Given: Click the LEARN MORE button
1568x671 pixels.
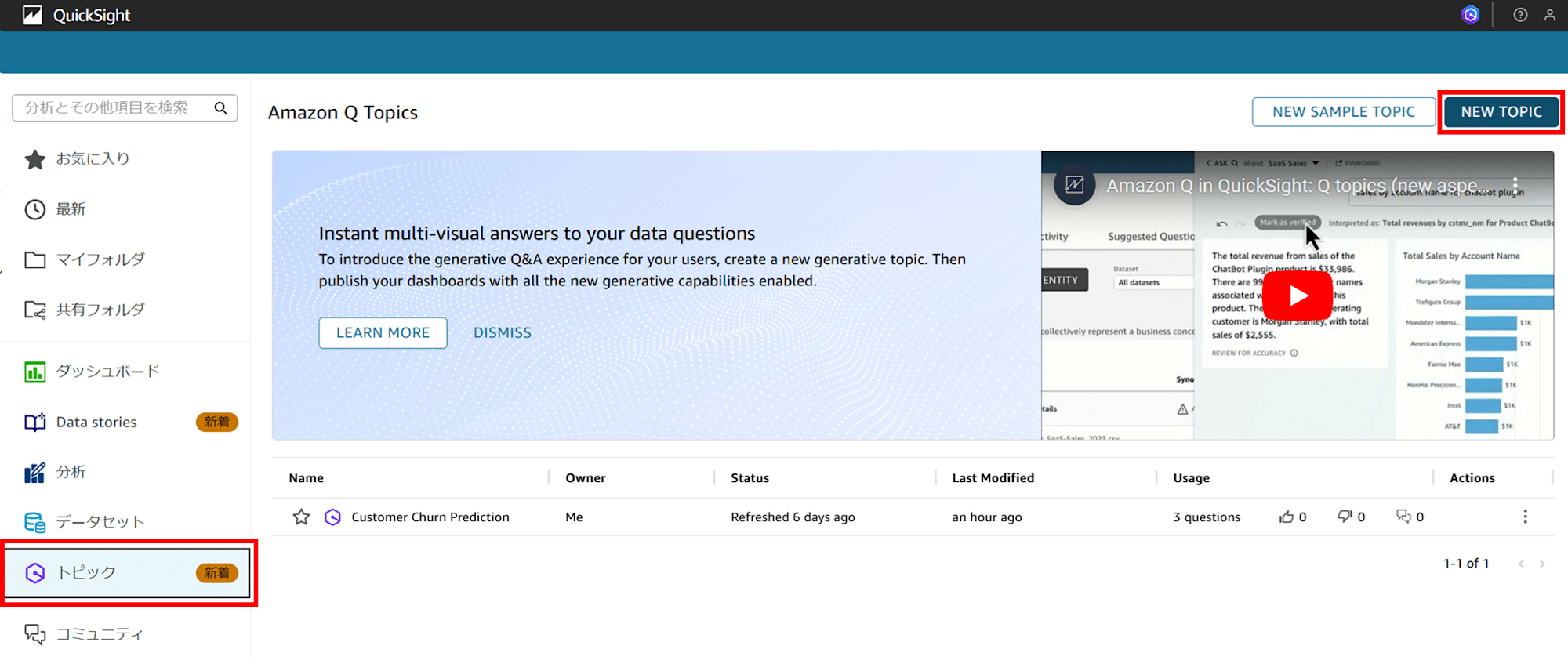Looking at the screenshot, I should (383, 333).
